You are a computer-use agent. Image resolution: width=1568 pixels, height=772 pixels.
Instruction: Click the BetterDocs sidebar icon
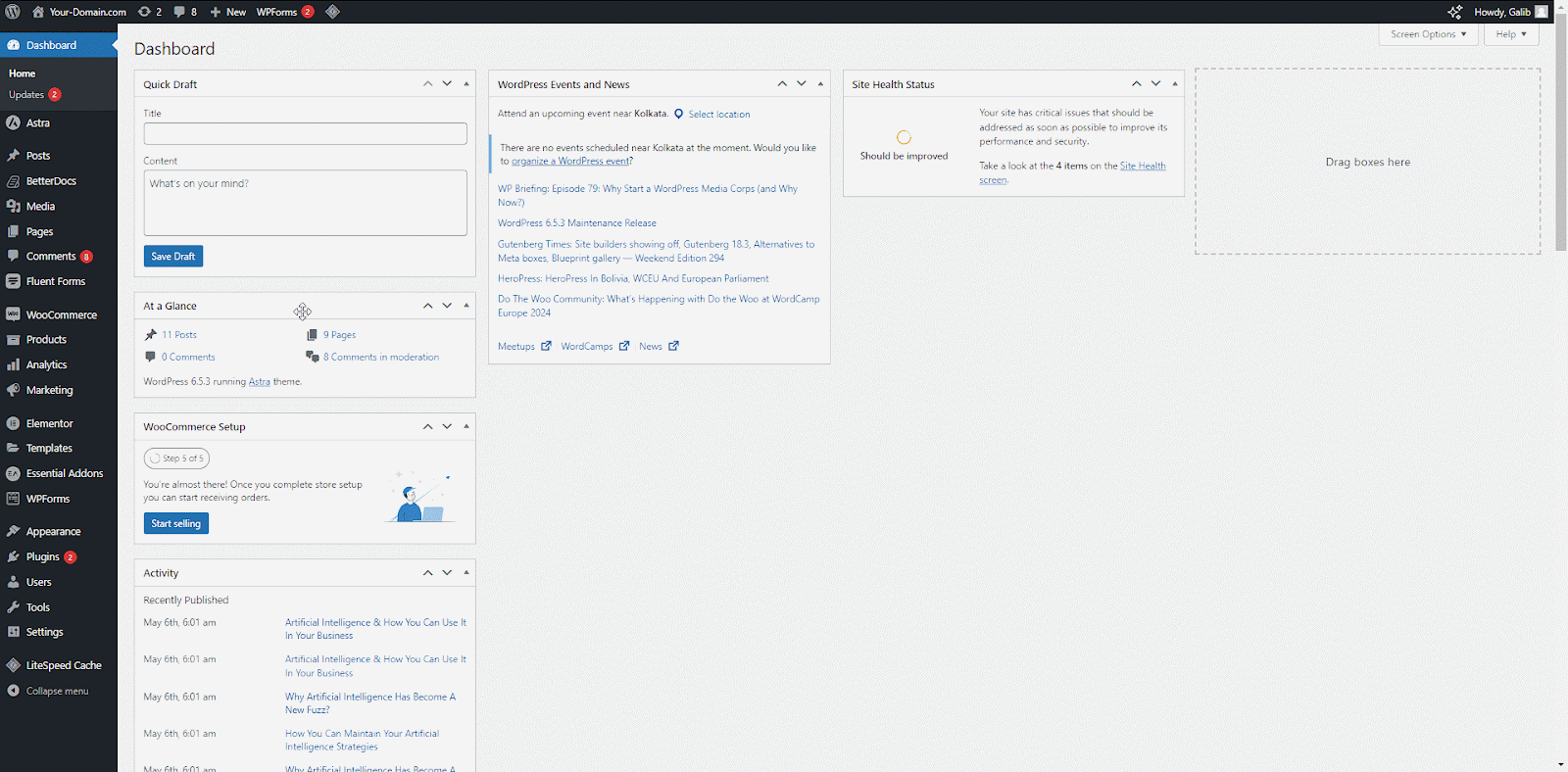(13, 181)
